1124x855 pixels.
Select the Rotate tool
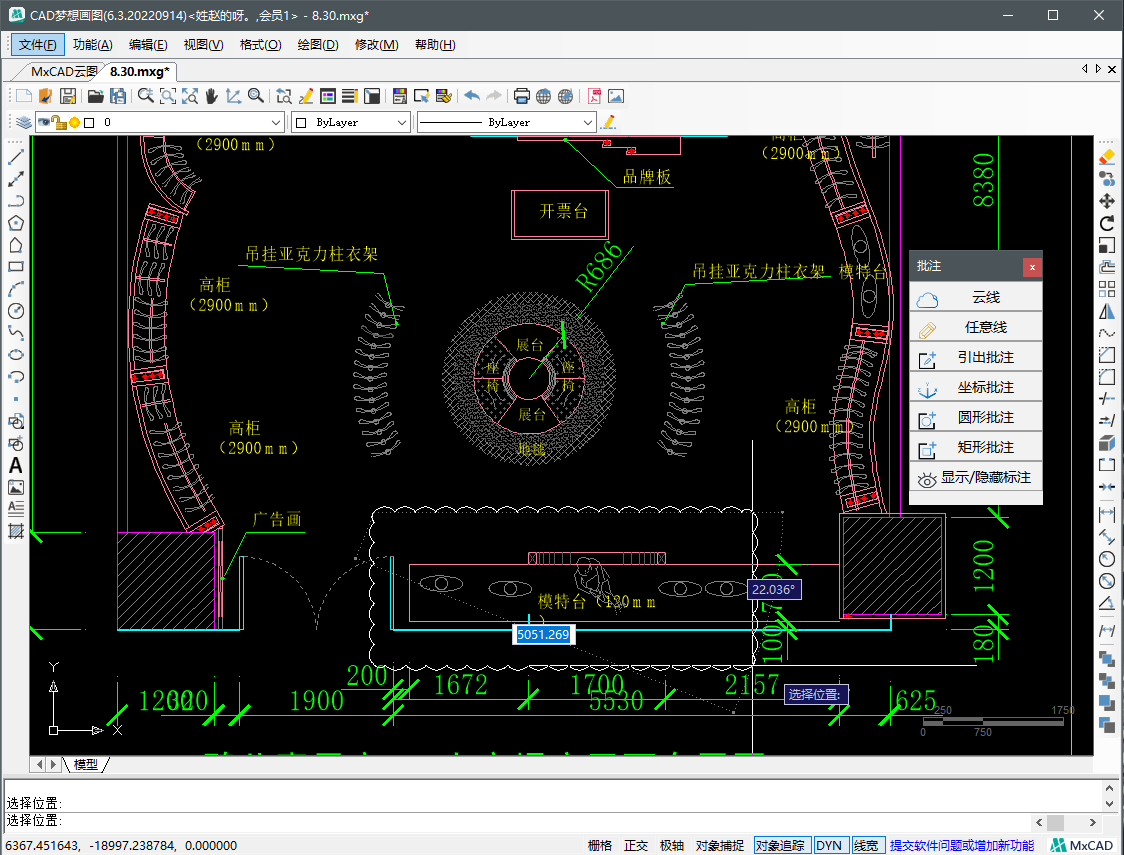pyautogui.click(x=1107, y=223)
